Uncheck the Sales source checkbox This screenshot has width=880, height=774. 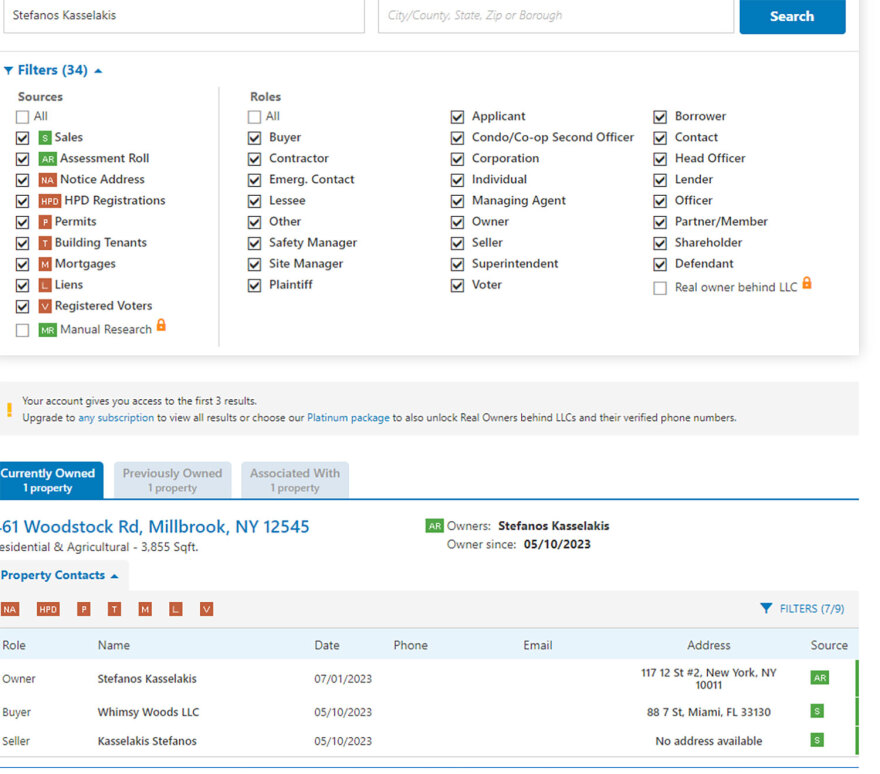tap(22, 138)
